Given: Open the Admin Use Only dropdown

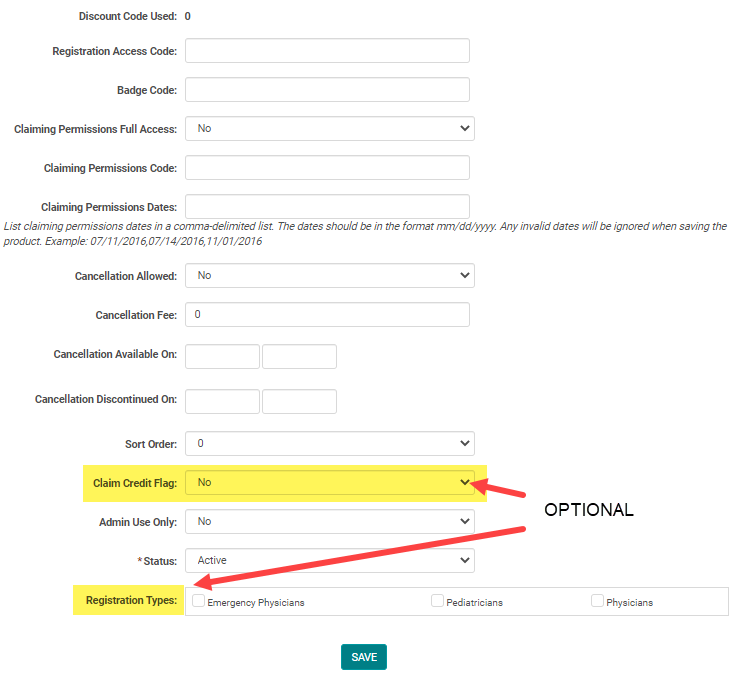Looking at the screenshot, I should coord(329,521).
